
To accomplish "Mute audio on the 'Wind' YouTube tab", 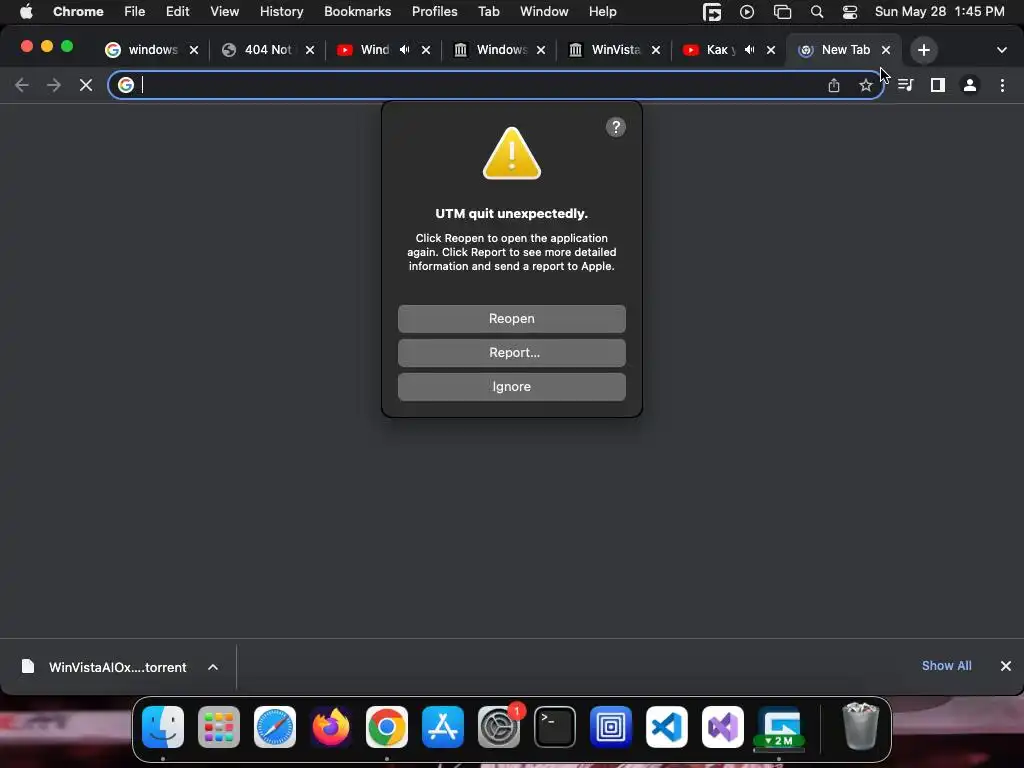I will pyautogui.click(x=405, y=50).
